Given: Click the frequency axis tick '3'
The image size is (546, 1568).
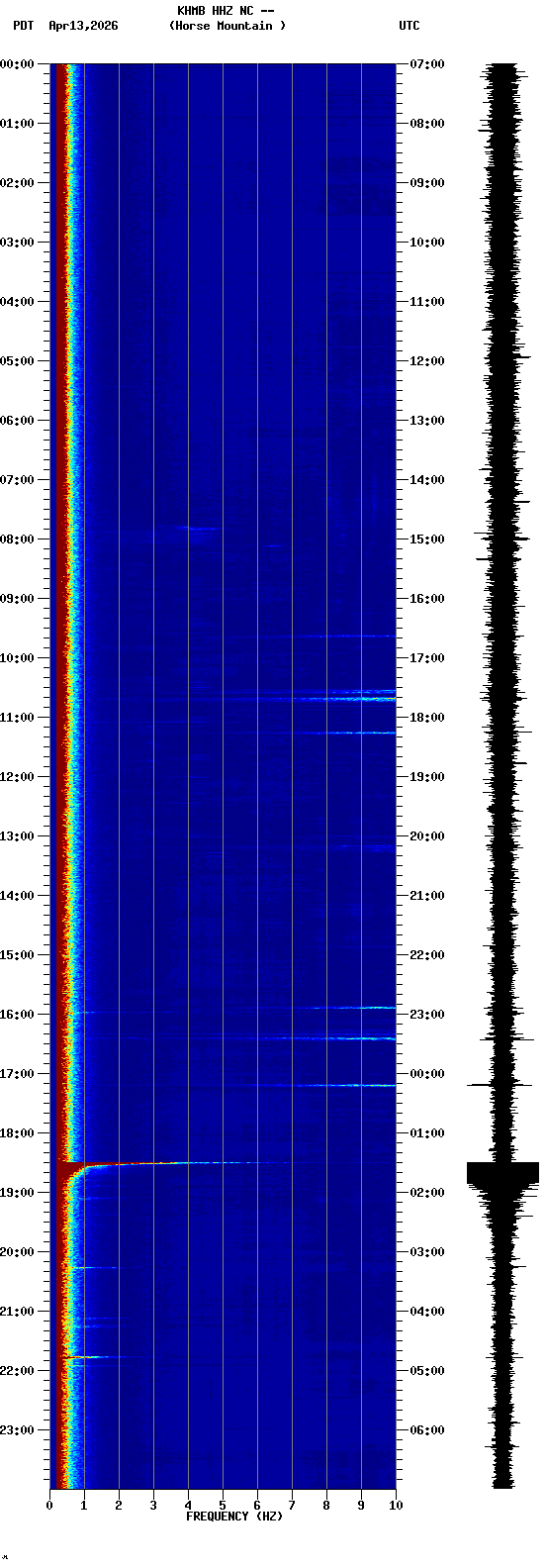Looking at the screenshot, I should [153, 1506].
